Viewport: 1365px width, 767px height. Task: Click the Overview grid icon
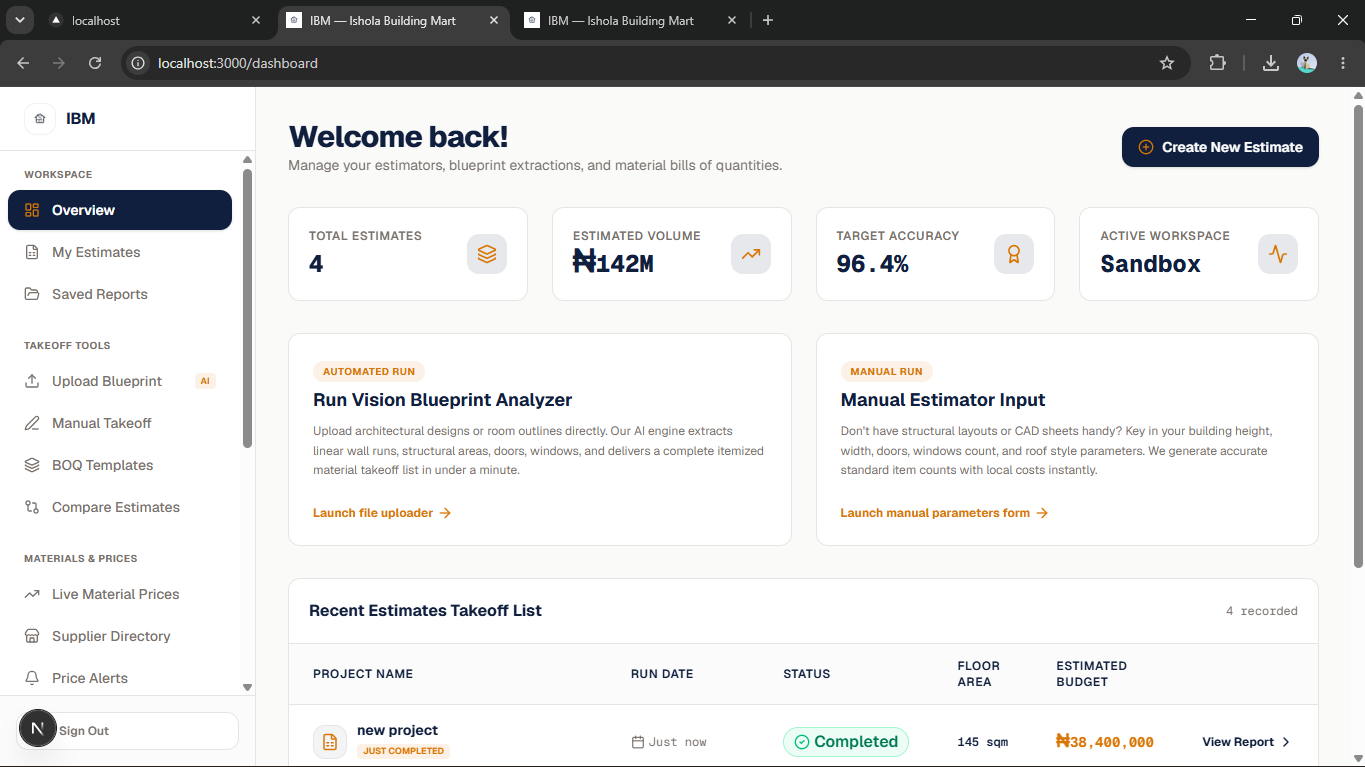32,210
